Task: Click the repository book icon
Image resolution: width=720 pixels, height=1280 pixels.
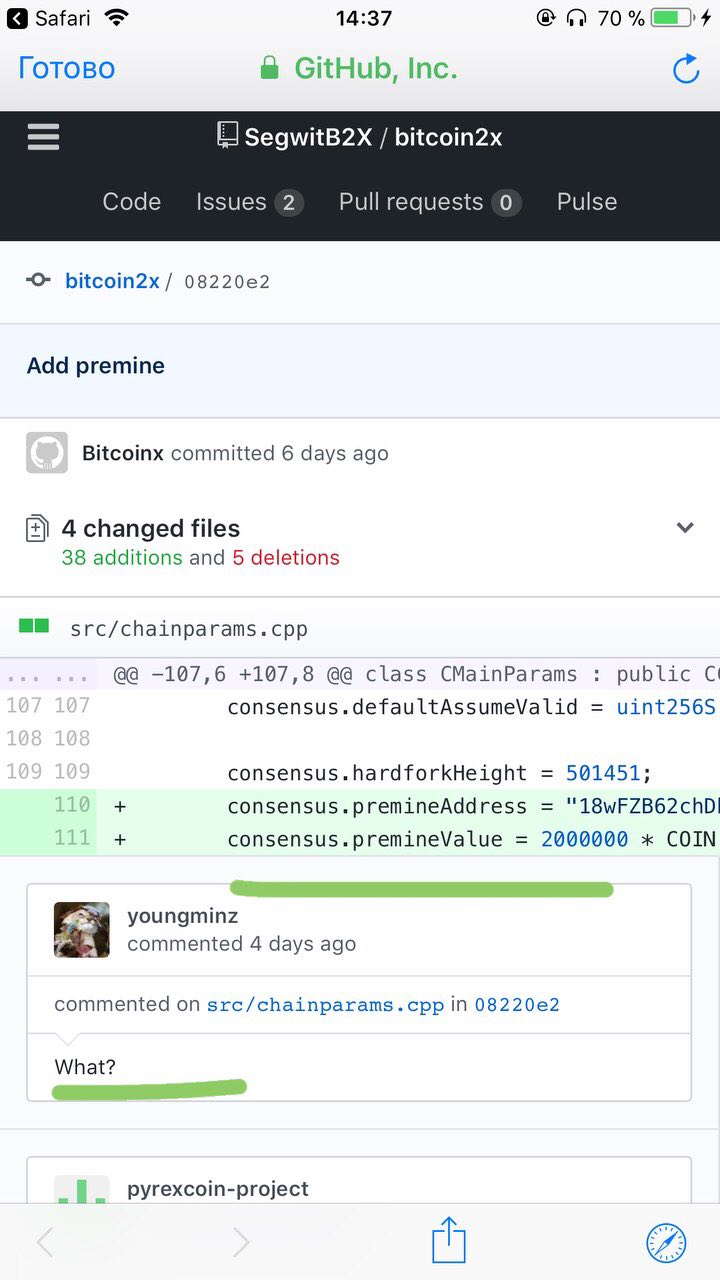Action: (x=228, y=136)
